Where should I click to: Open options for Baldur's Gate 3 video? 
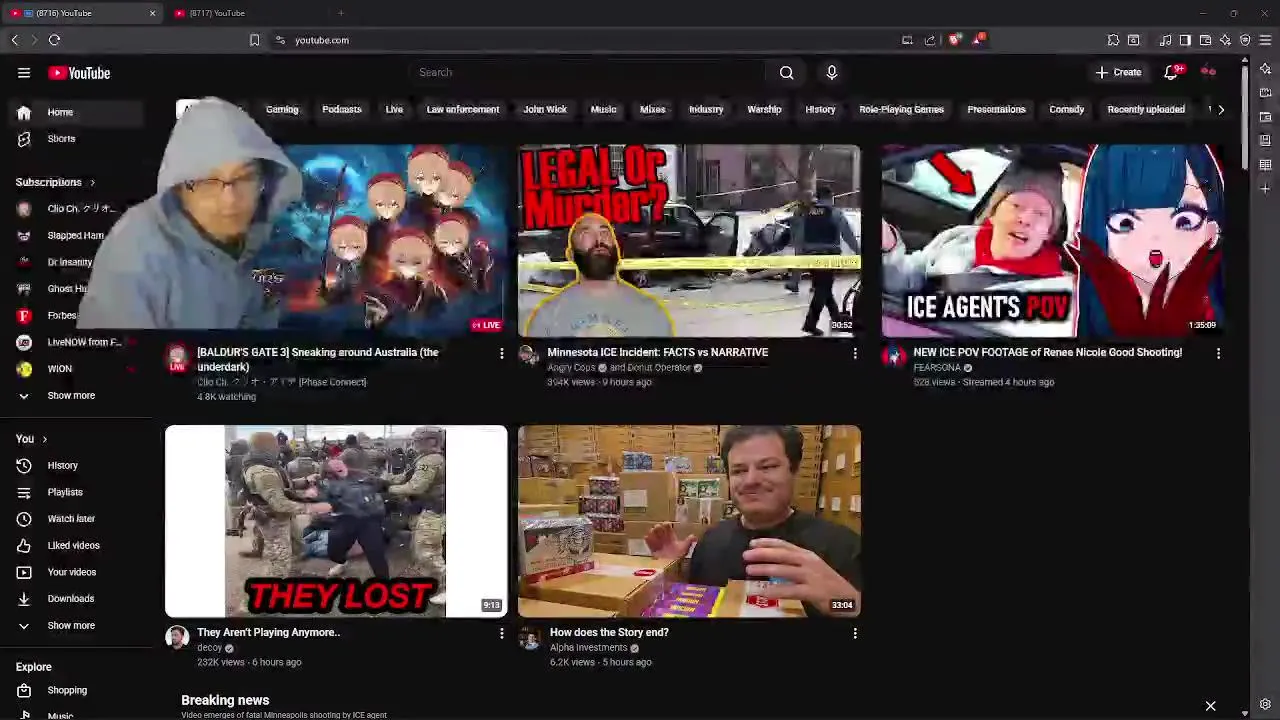point(502,353)
